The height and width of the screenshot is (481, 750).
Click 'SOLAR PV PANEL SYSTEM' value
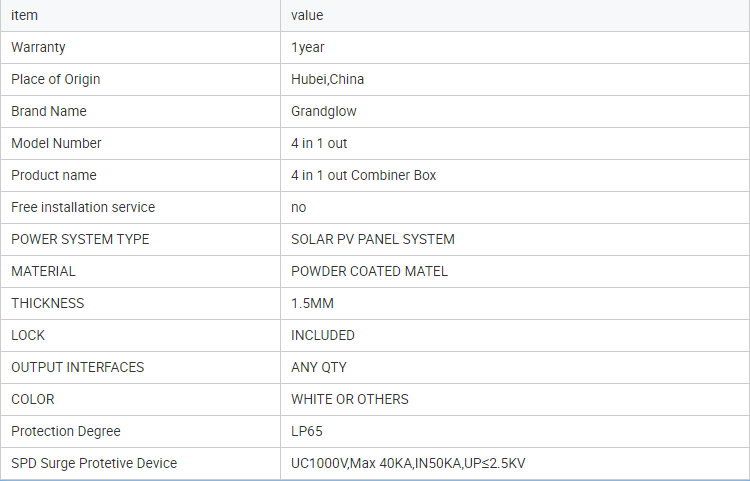(373, 240)
